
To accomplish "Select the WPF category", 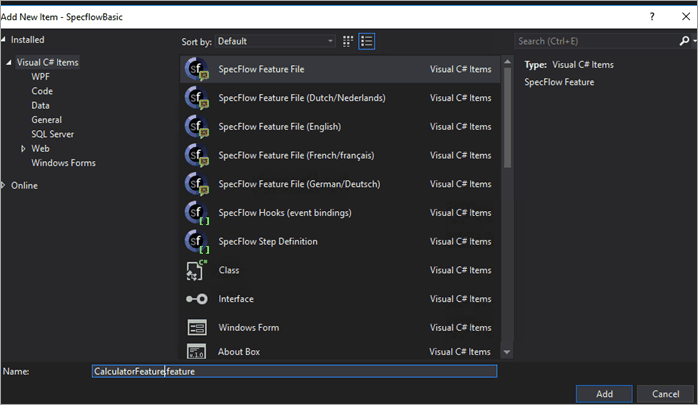I will tap(41, 77).
